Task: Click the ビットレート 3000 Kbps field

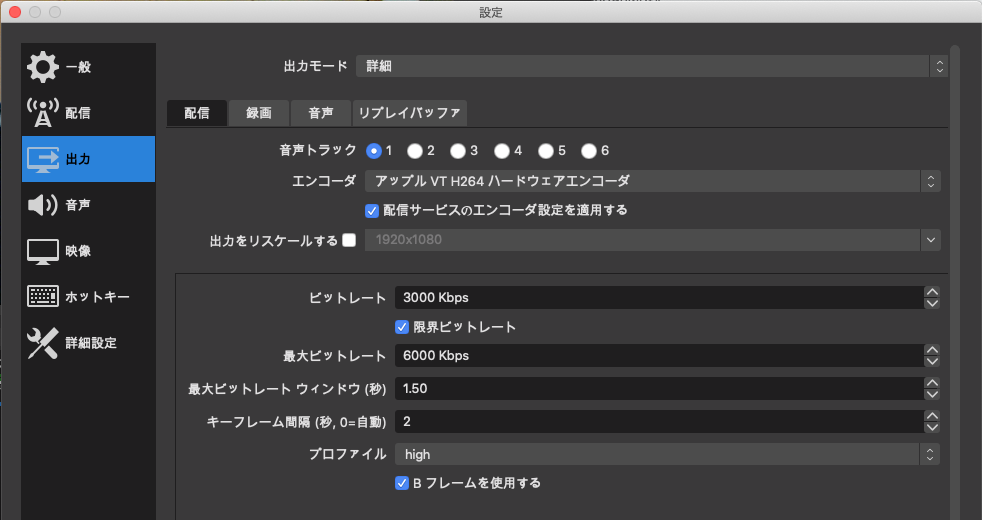Action: tap(659, 298)
